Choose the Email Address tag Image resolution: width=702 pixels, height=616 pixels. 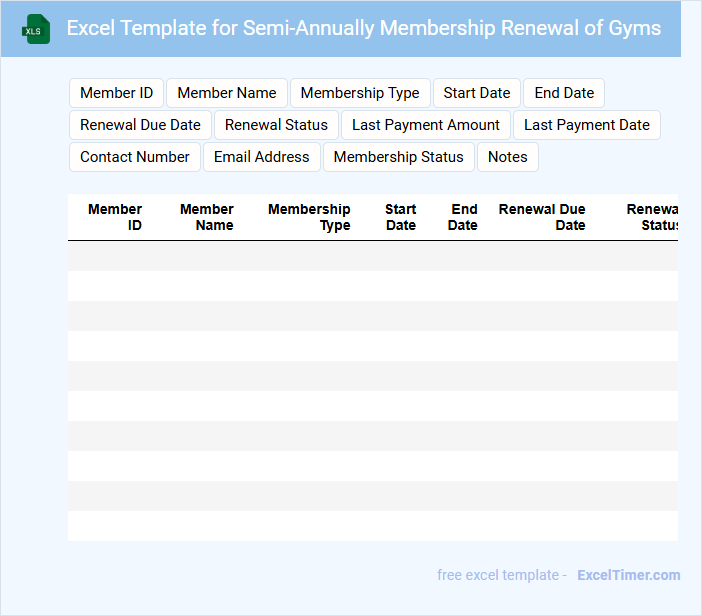(x=262, y=157)
